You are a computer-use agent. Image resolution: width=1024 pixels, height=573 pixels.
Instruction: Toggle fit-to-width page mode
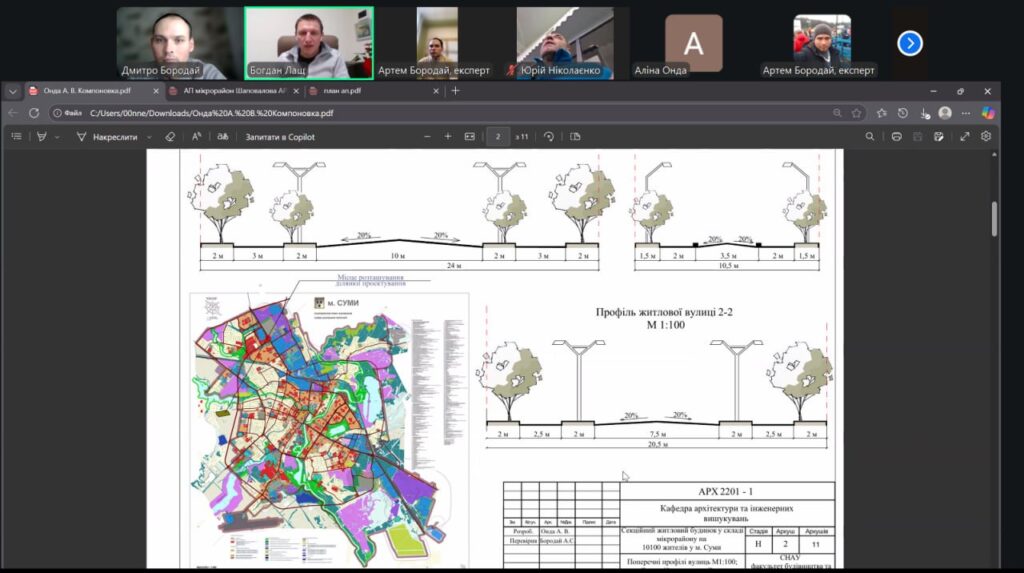click(x=470, y=136)
